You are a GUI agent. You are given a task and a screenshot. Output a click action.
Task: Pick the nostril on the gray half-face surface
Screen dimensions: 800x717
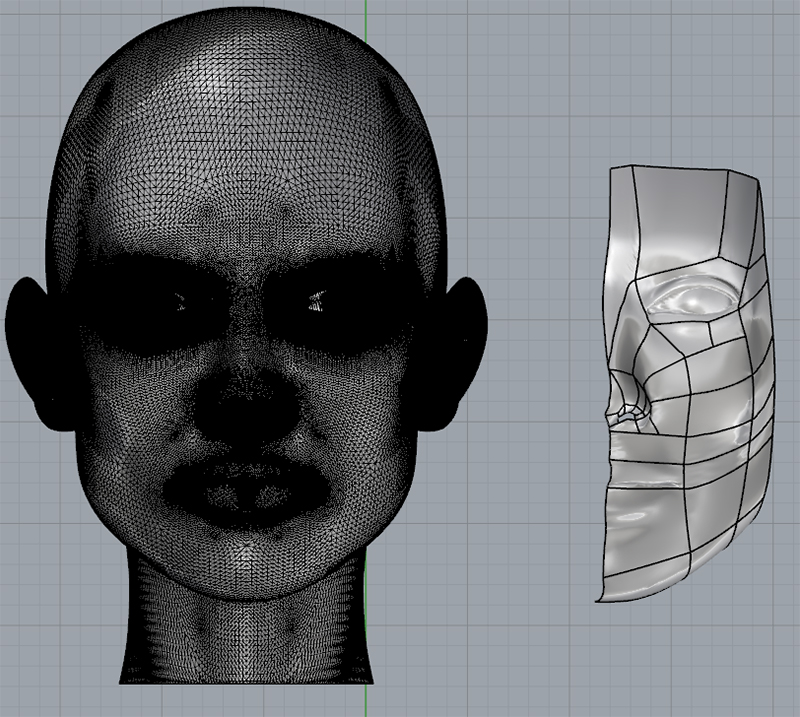pos(628,412)
